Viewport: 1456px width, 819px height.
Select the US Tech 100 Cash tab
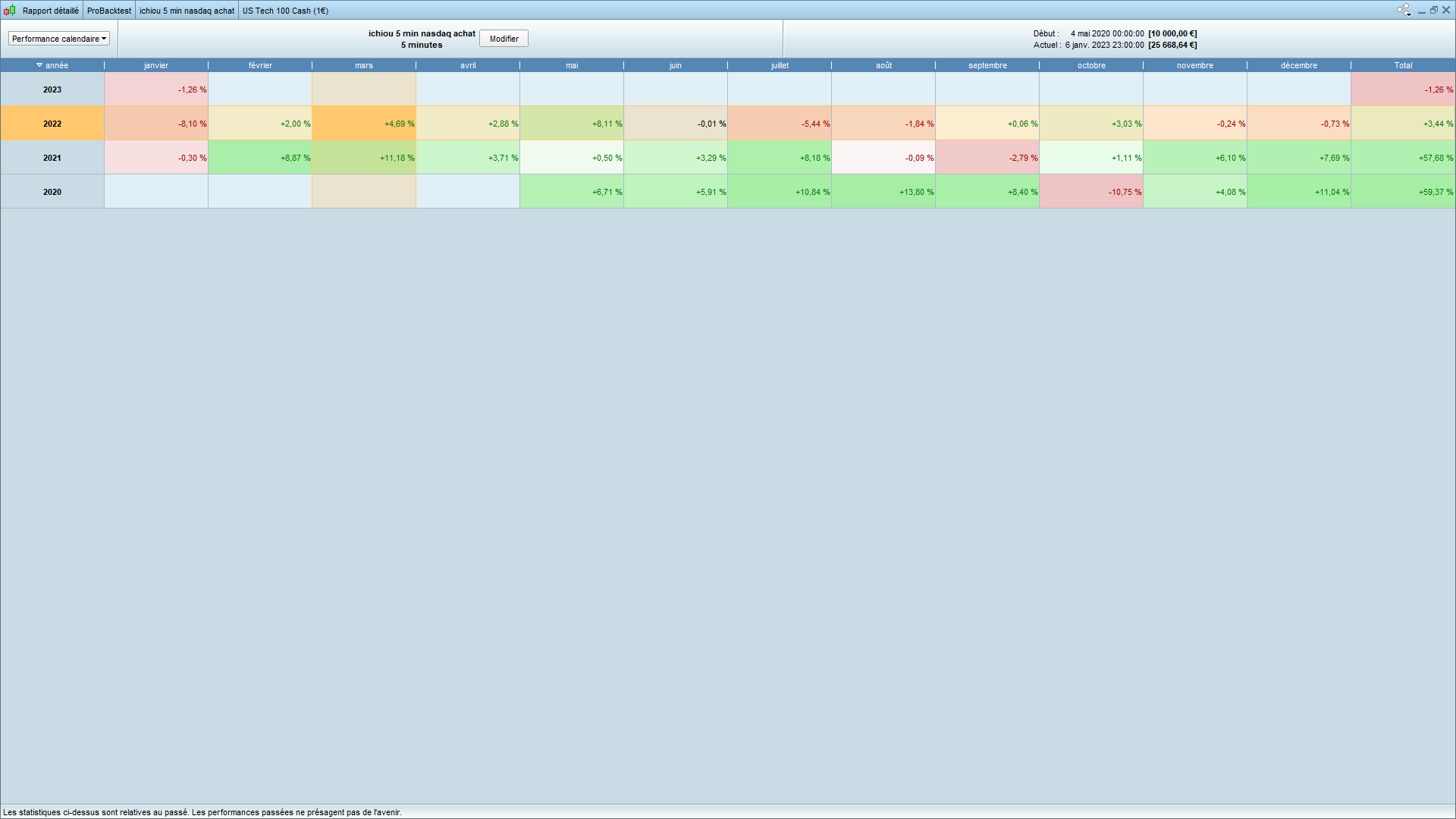(x=285, y=11)
